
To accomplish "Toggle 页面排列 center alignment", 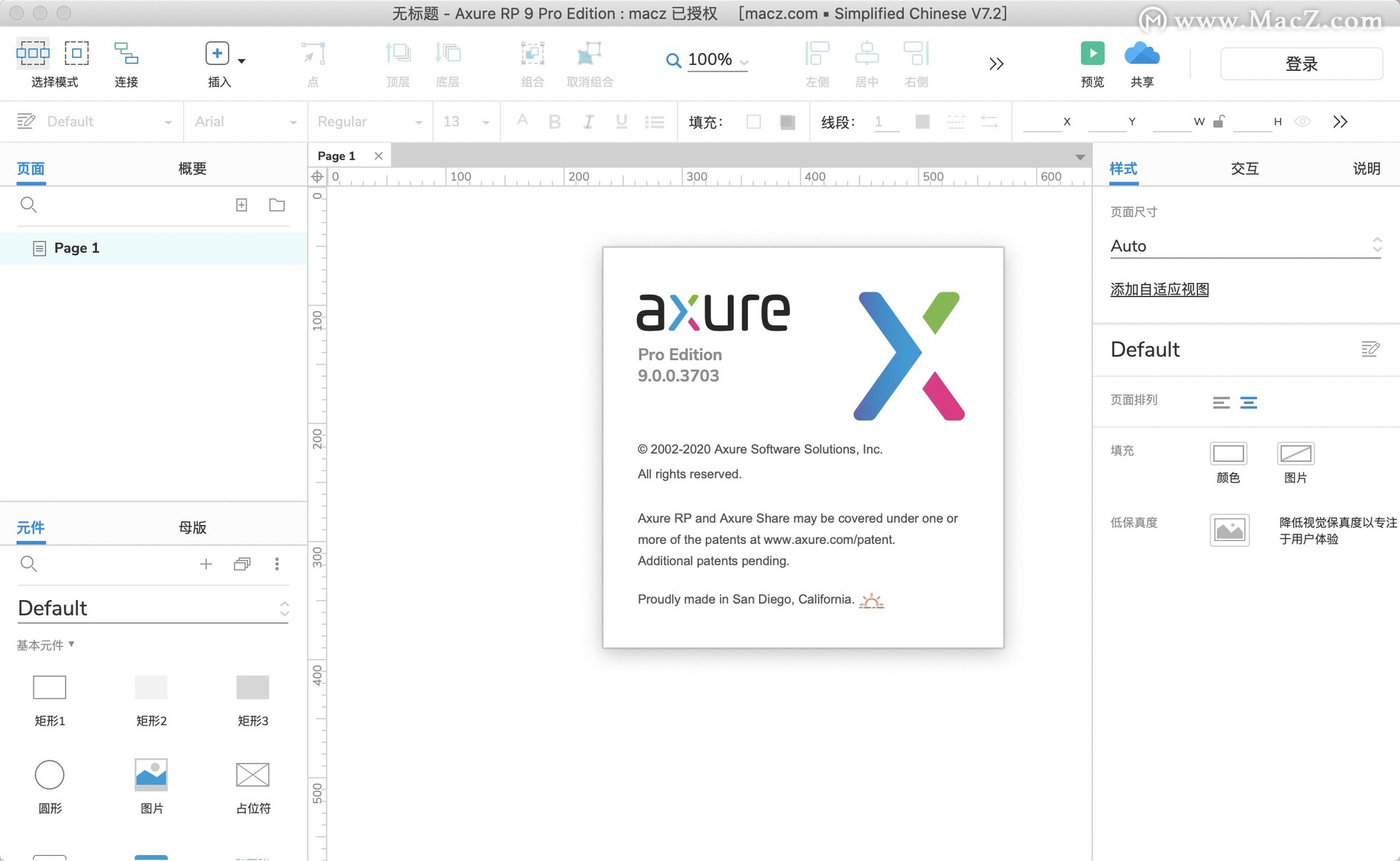I will (1248, 402).
